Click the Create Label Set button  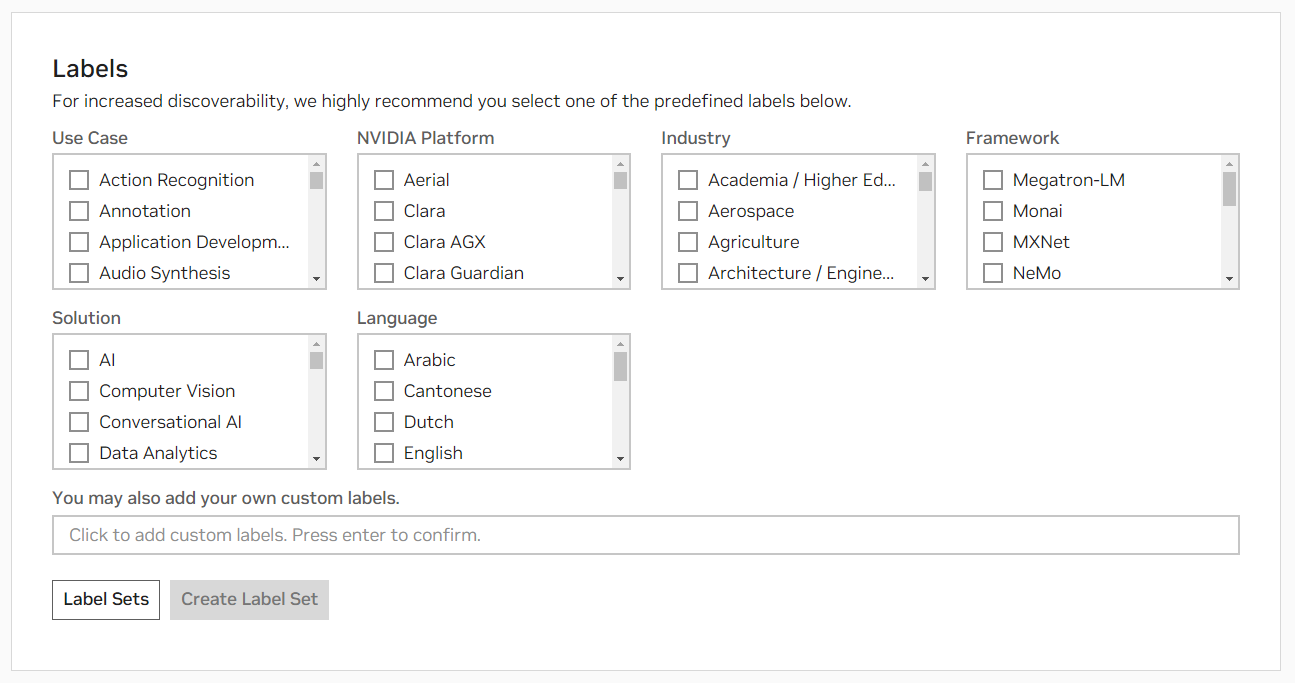click(x=249, y=599)
